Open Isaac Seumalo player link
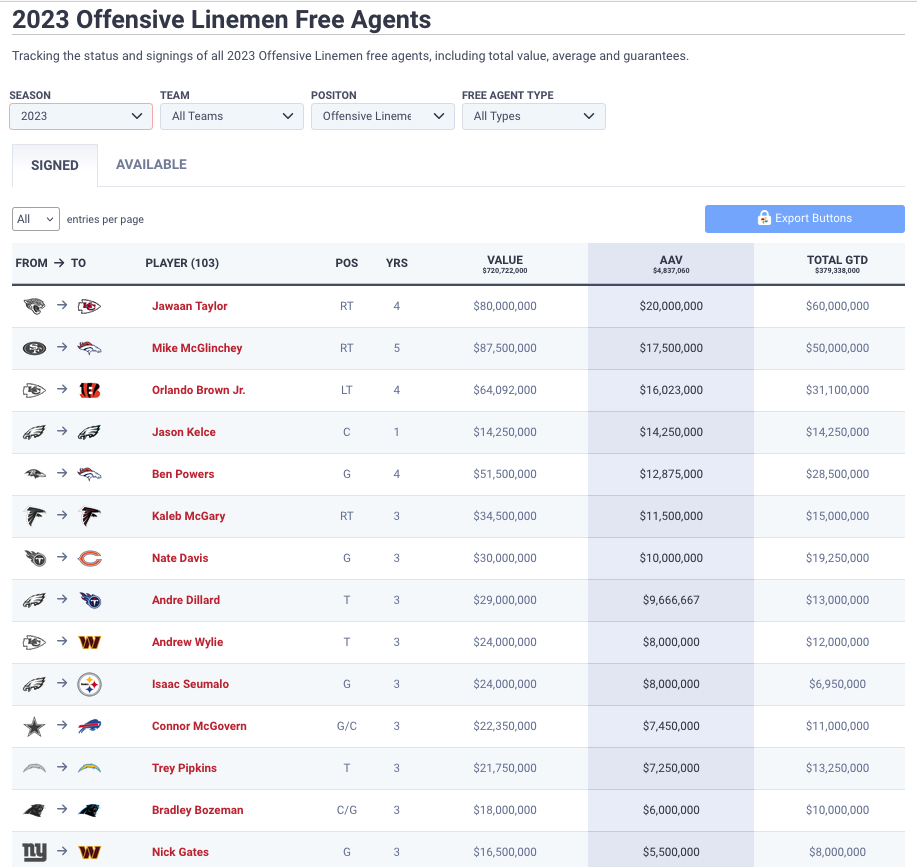This screenshot has width=917, height=867. [190, 684]
